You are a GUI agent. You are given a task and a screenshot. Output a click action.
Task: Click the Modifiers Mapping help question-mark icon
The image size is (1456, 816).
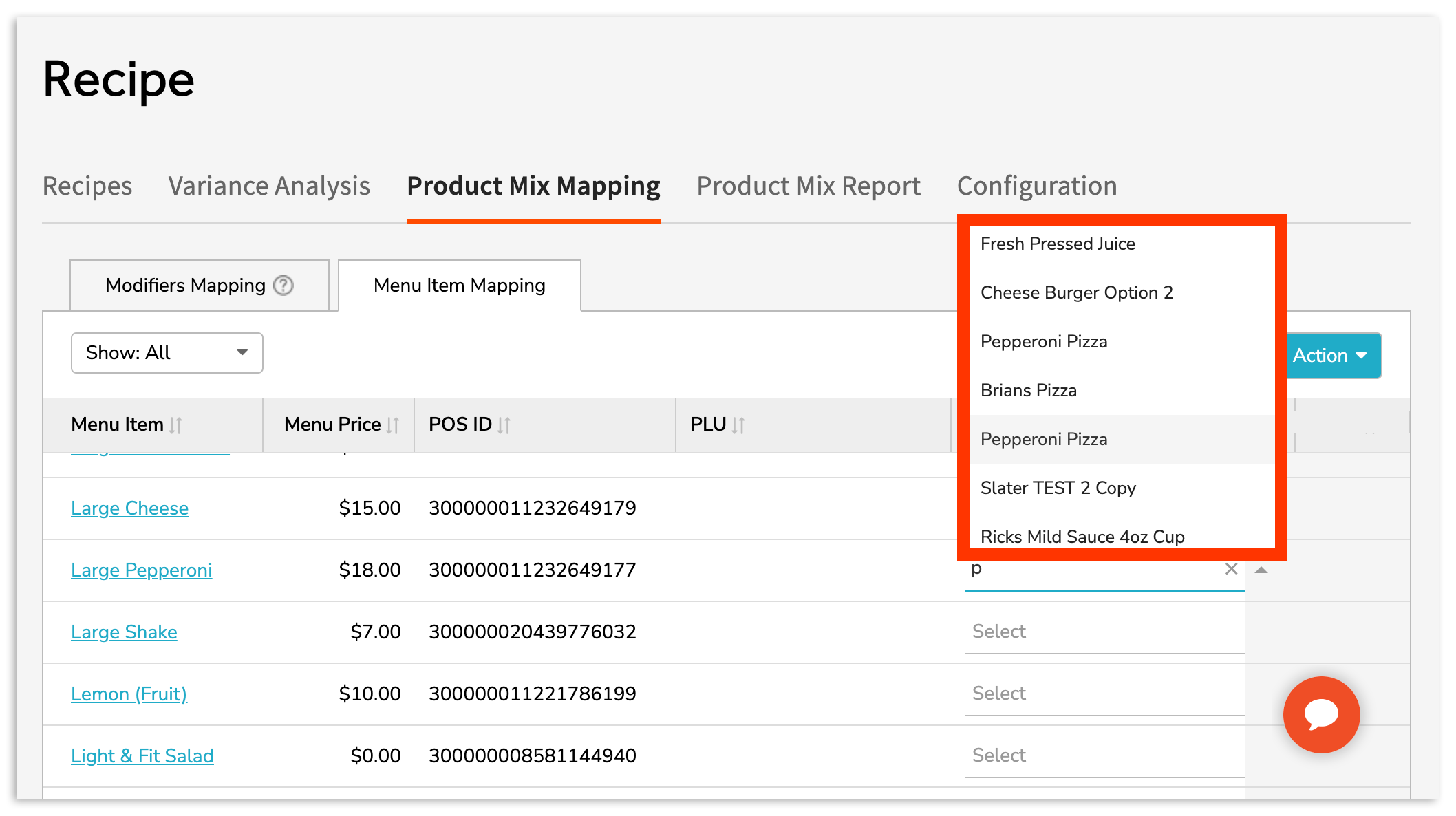pyautogui.click(x=283, y=285)
